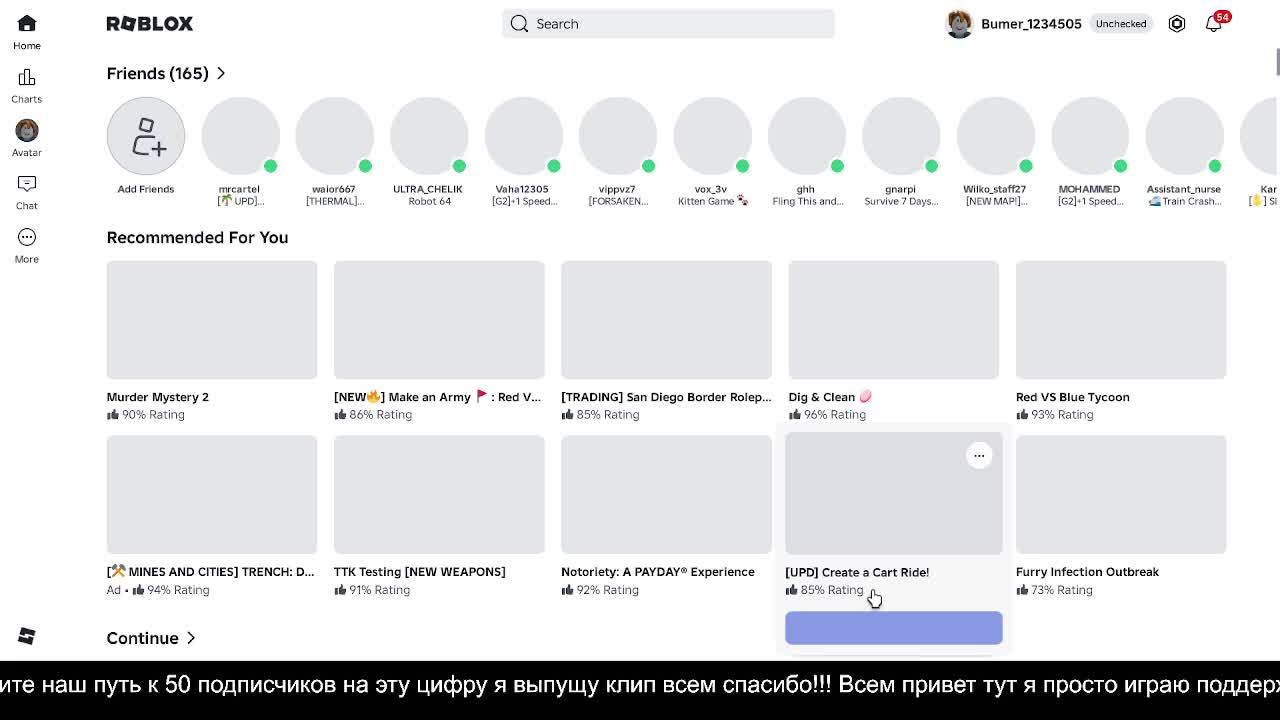
Task: Open the Charts sidebar icon
Action: pyautogui.click(x=27, y=78)
